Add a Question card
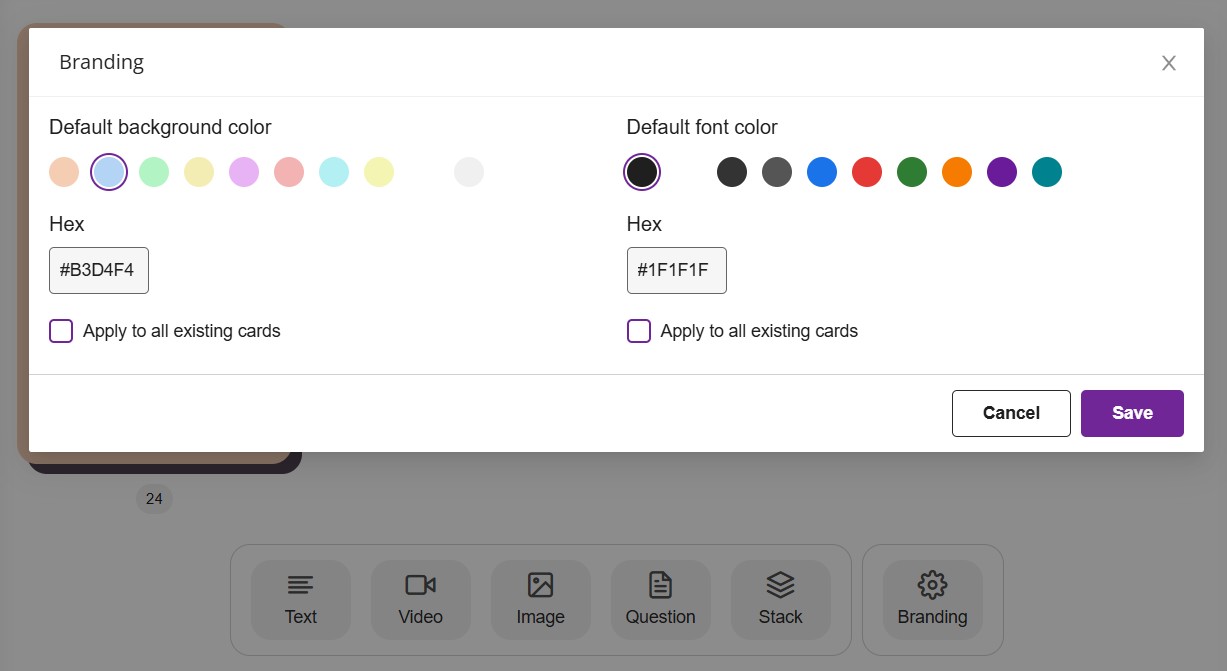 click(x=660, y=600)
